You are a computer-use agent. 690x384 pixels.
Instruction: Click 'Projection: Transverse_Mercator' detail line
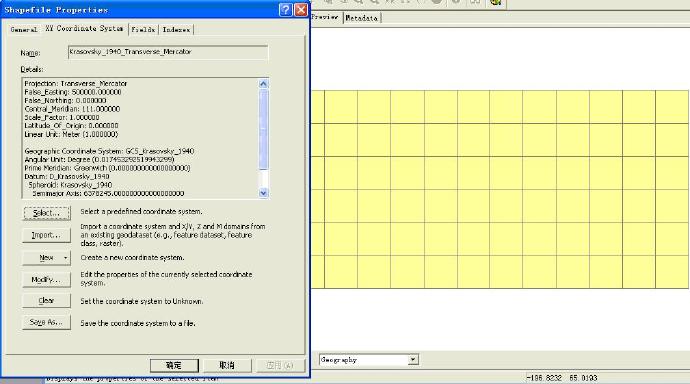(x=76, y=84)
